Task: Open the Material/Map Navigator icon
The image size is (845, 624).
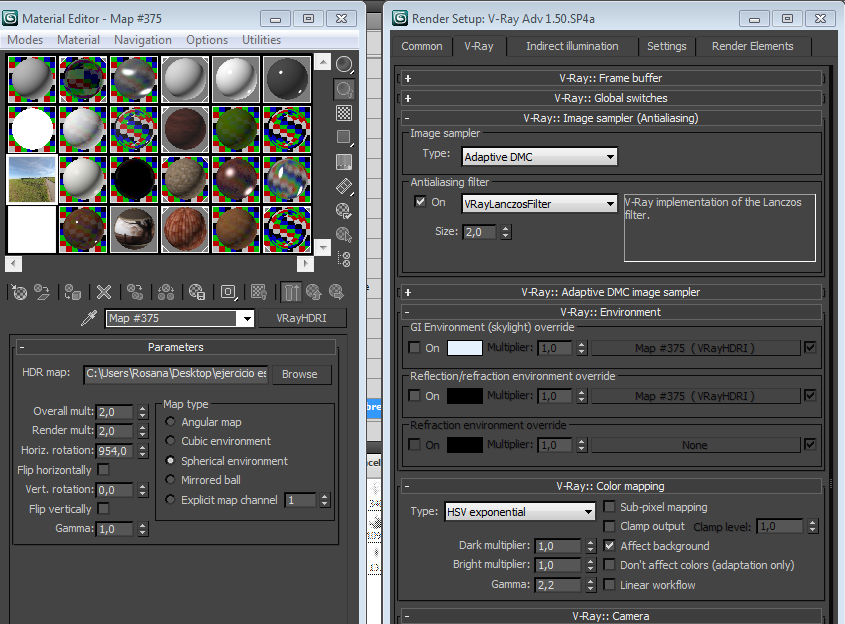Action: [344, 259]
